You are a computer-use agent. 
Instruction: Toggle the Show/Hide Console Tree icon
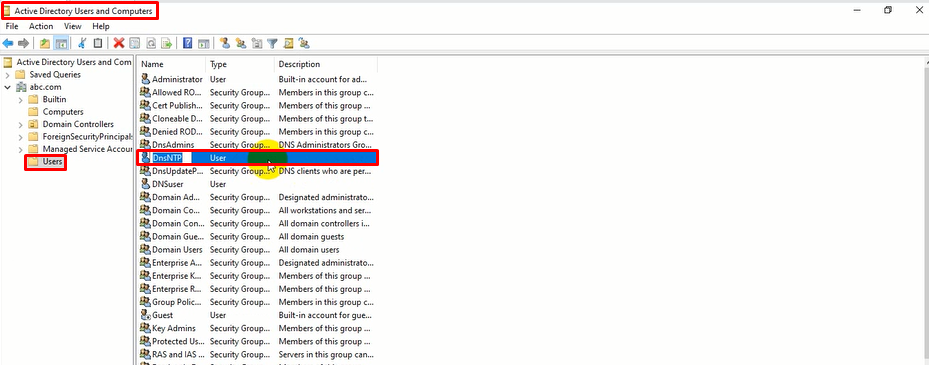click(x=60, y=43)
